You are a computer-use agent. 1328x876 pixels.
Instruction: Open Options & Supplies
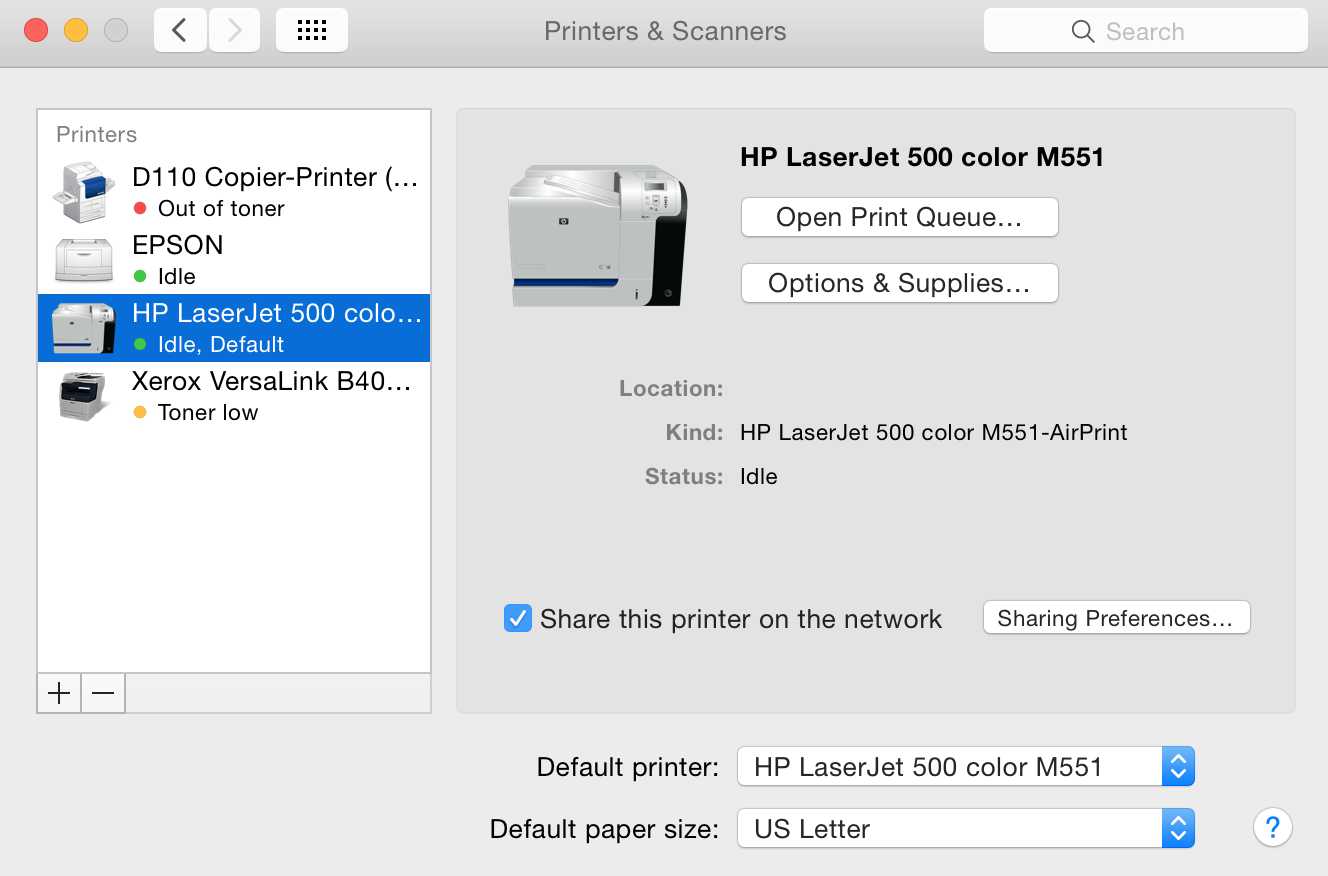coord(899,284)
